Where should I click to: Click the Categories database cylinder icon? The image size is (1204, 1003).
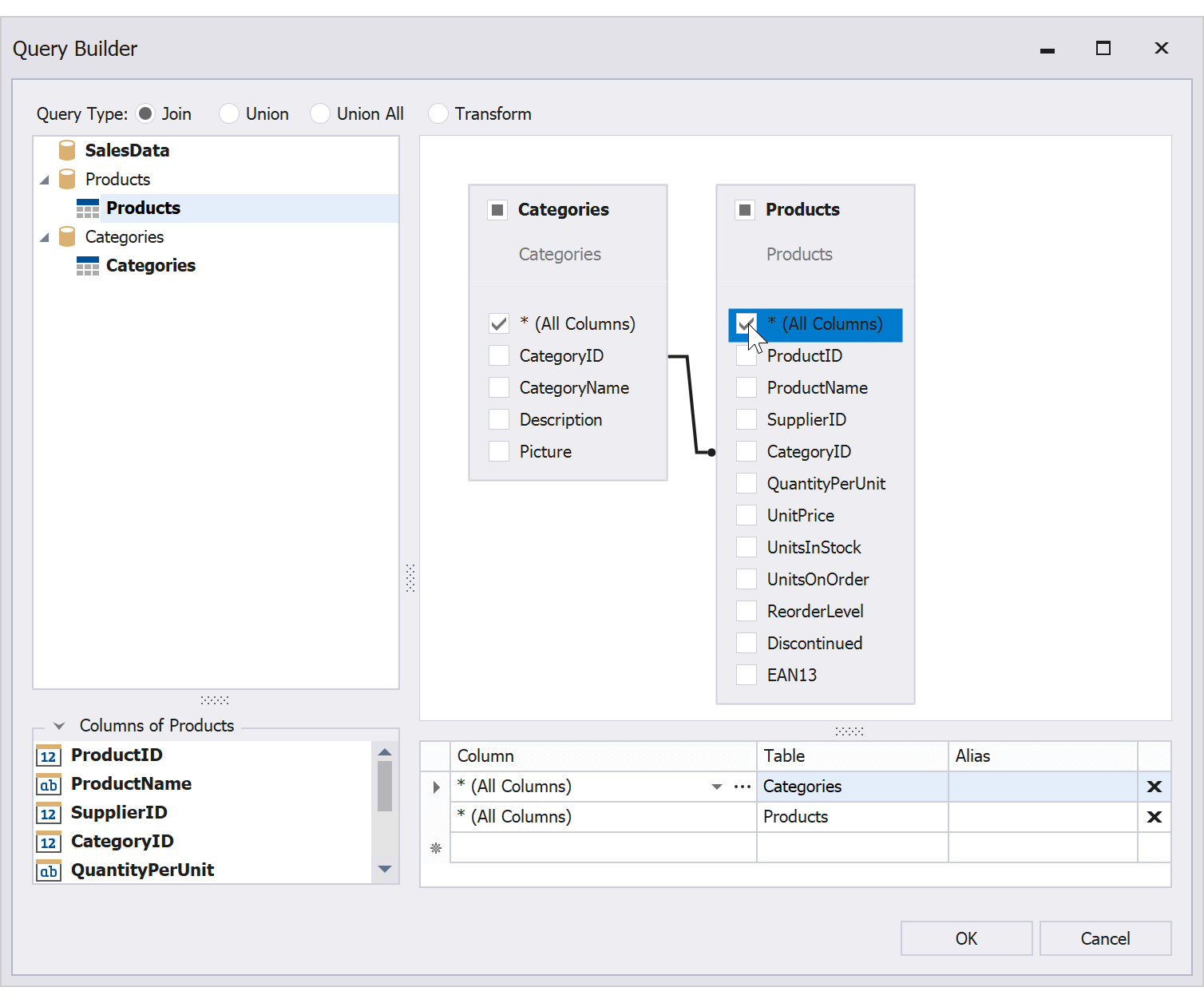click(x=67, y=236)
